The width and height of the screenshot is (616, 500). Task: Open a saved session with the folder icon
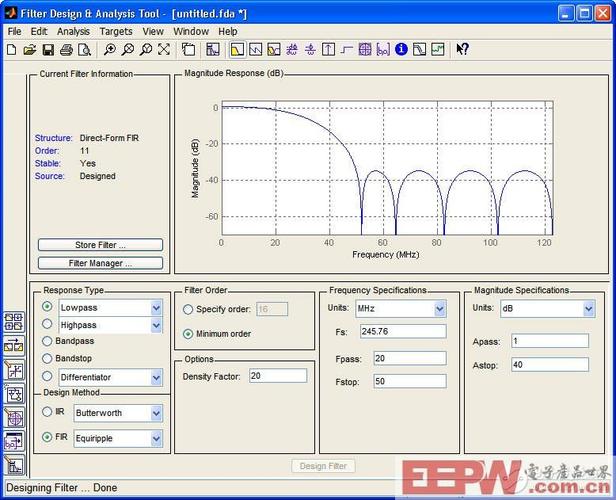[x=29, y=49]
